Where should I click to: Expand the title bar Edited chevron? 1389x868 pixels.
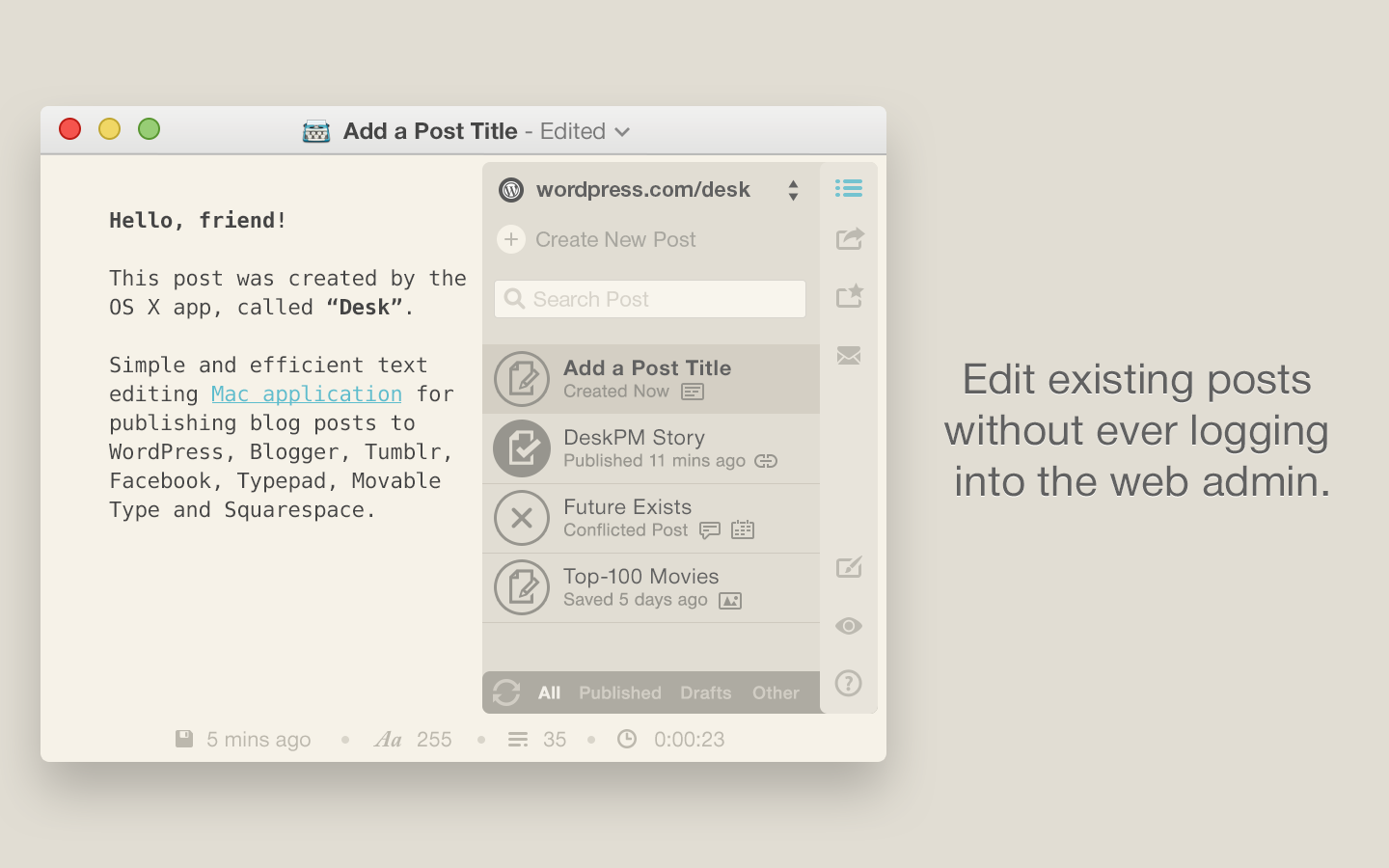click(622, 132)
